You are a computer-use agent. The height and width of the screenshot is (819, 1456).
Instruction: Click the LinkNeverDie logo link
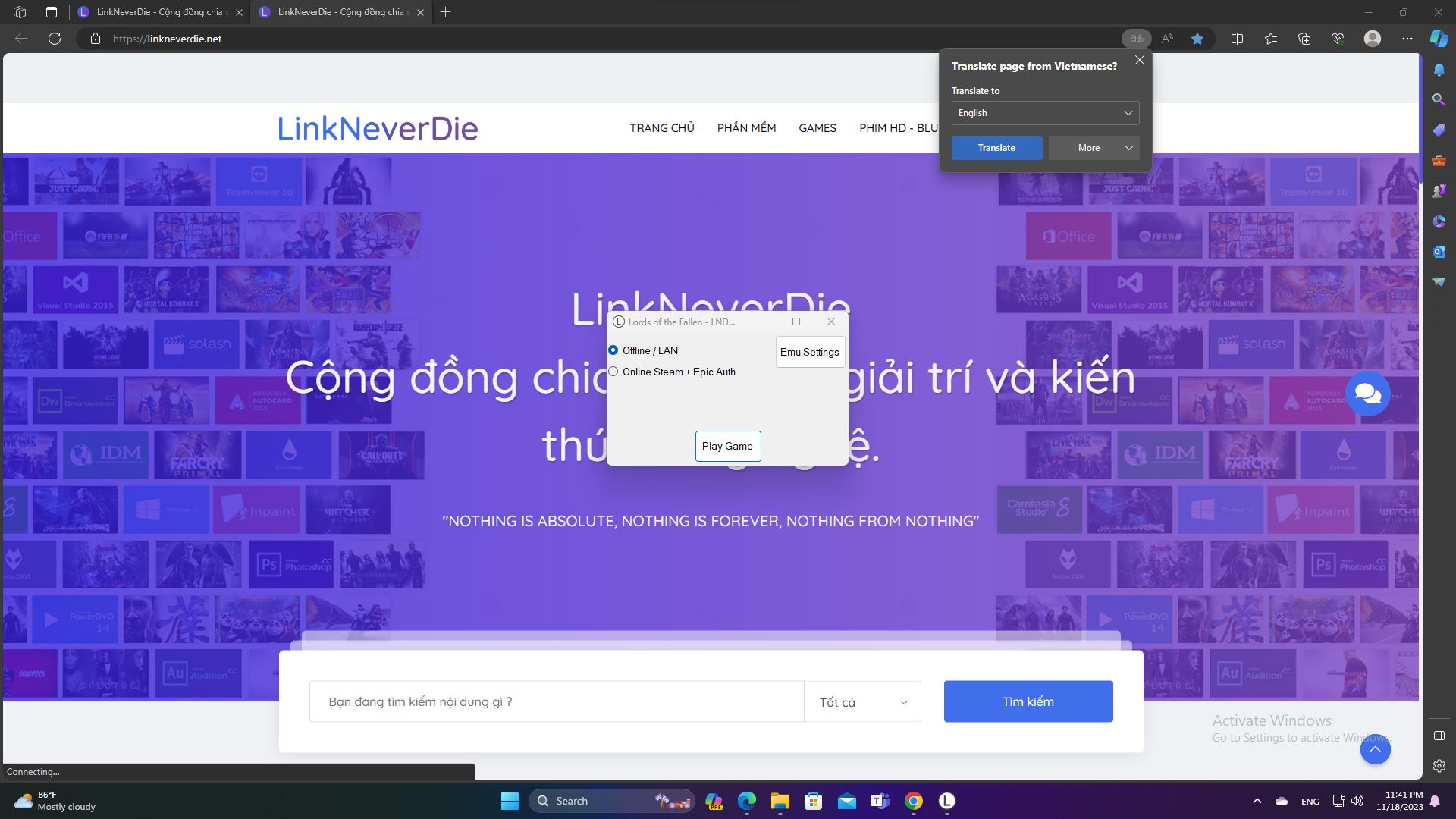[378, 128]
